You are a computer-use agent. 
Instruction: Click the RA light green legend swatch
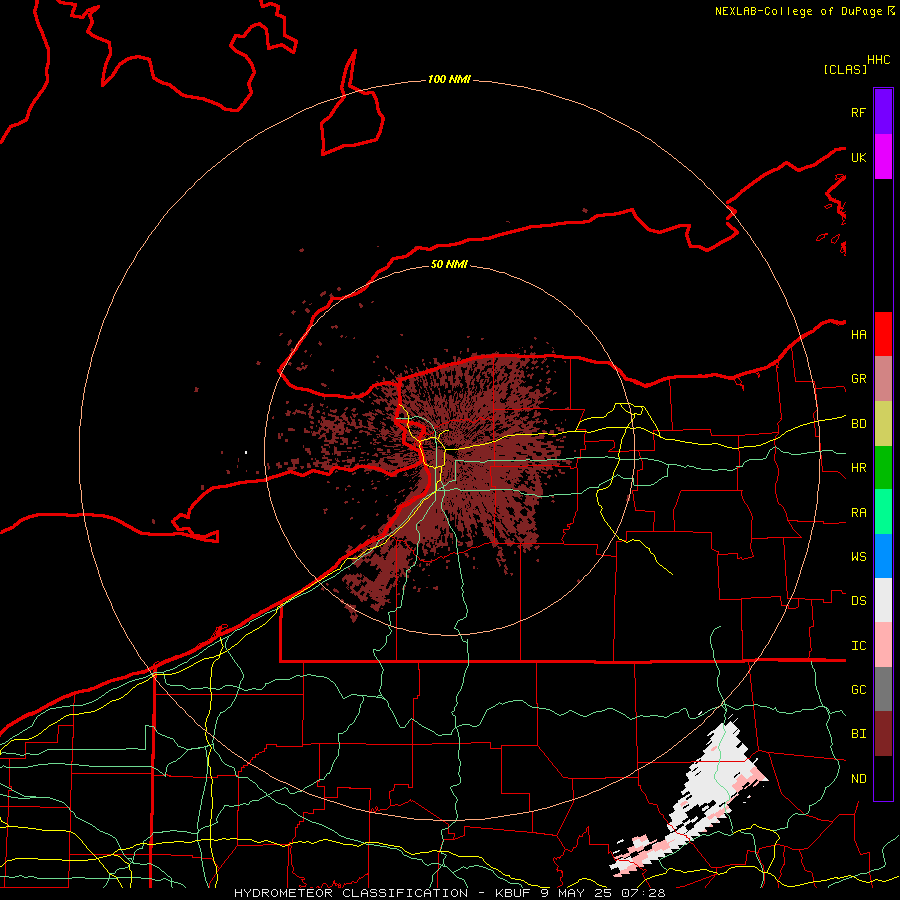tap(883, 511)
